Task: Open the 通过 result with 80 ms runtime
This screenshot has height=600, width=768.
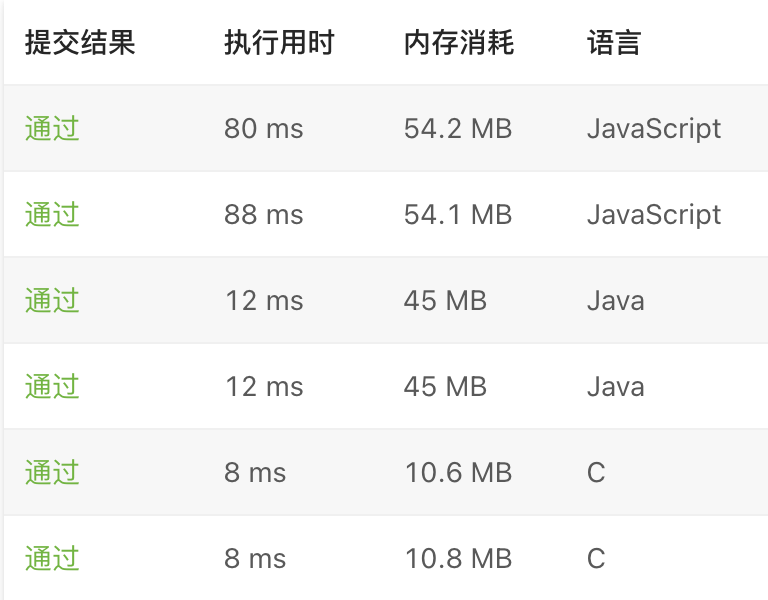Action: 52,129
